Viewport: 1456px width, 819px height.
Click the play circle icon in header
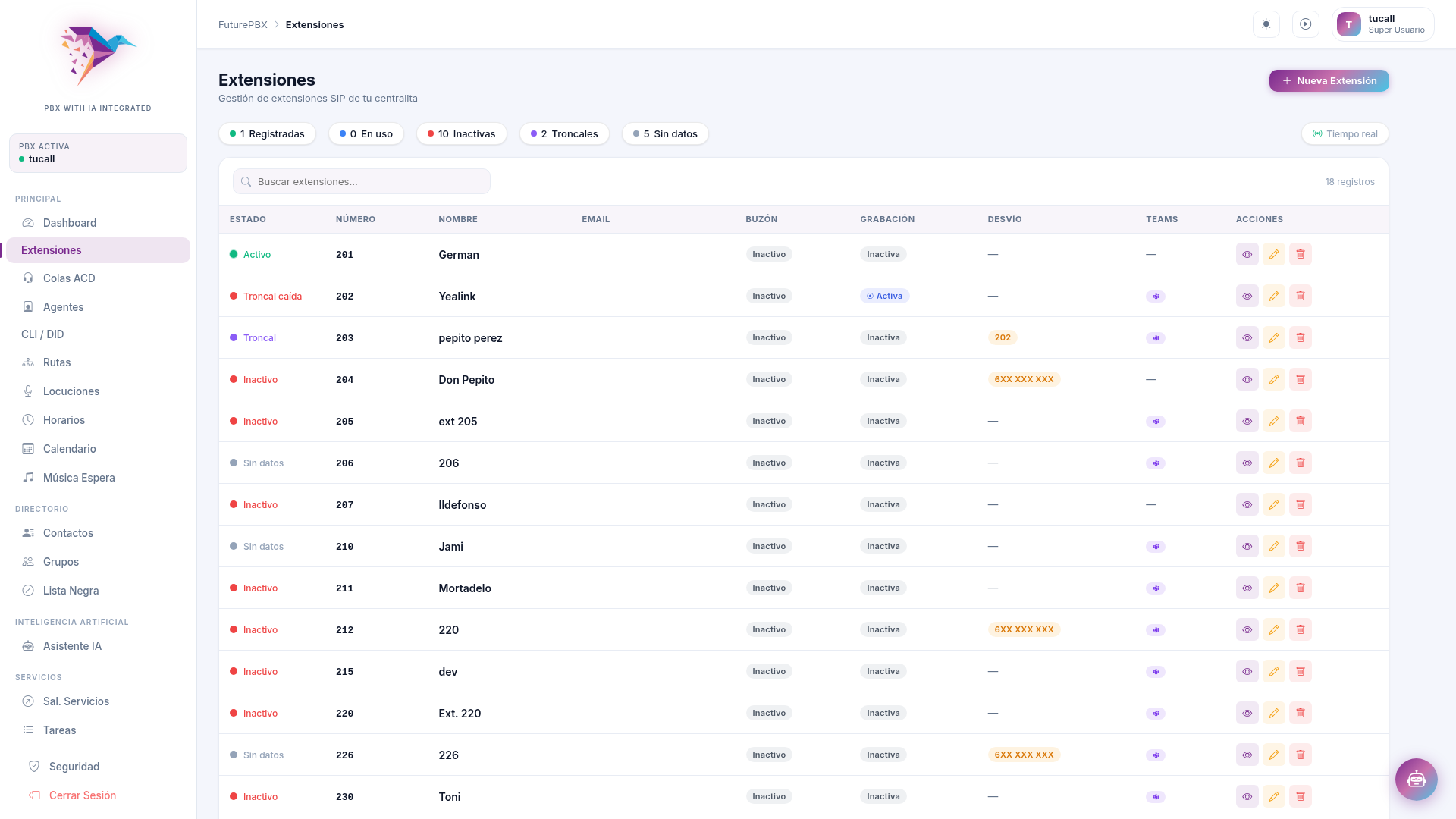(x=1305, y=24)
